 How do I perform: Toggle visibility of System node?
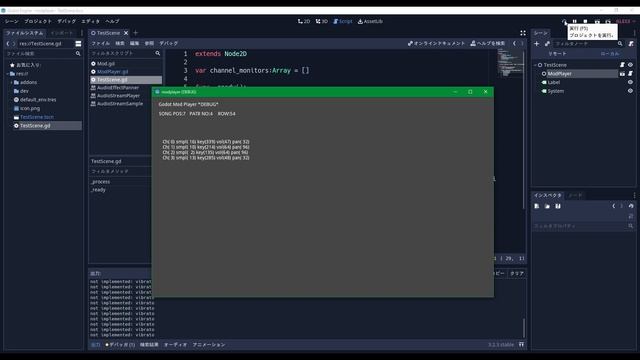[630, 91]
